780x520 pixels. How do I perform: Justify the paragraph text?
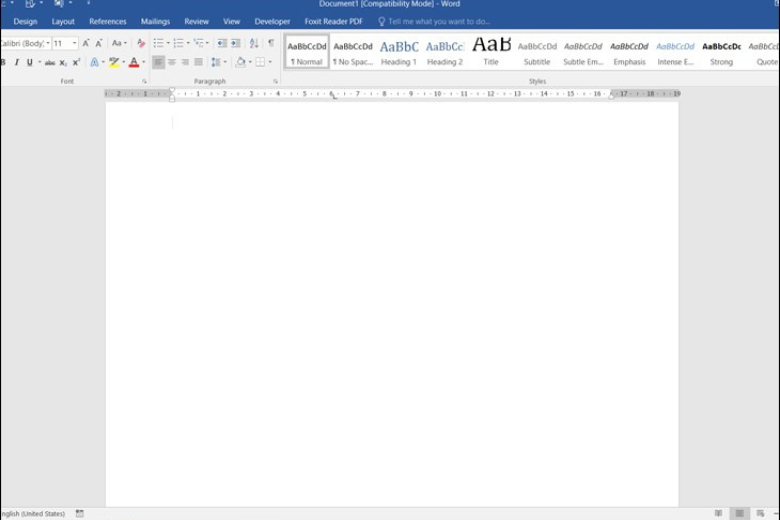[198, 62]
